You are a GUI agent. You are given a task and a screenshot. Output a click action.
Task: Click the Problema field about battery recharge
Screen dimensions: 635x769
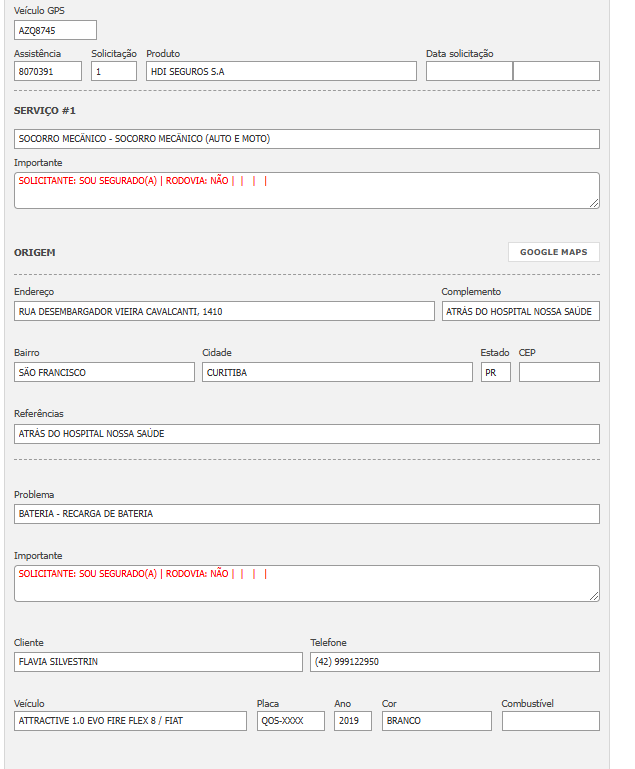tap(307, 514)
